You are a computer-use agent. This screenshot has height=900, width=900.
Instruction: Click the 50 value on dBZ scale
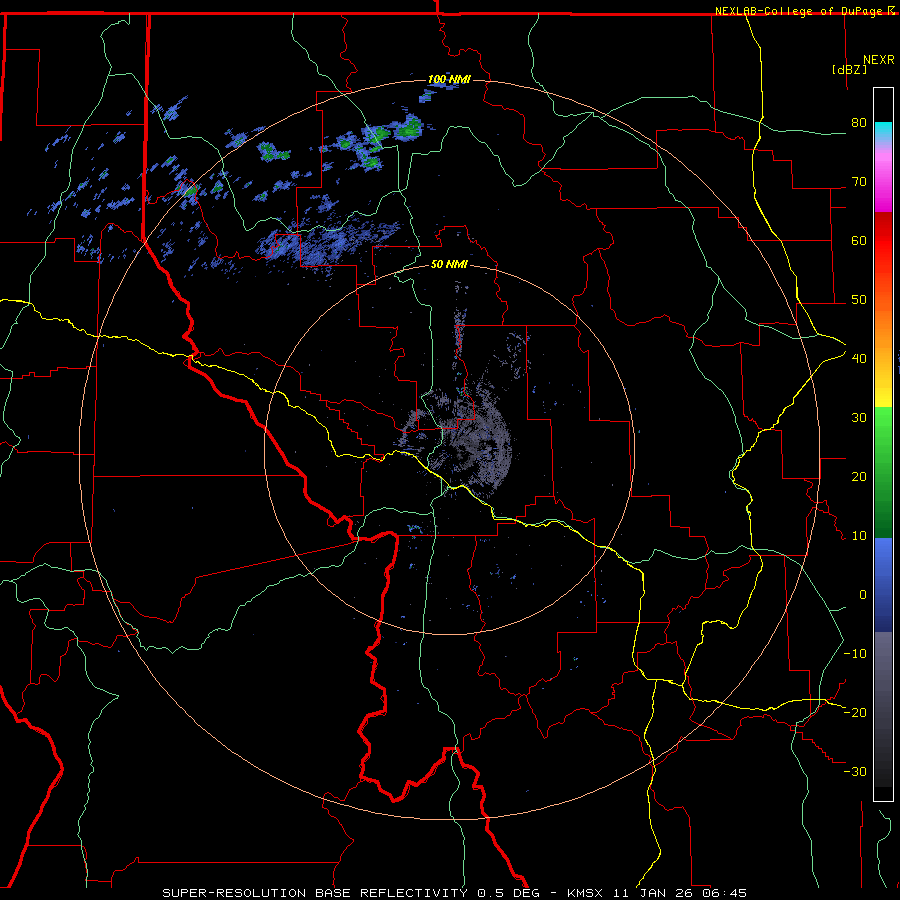point(859,300)
